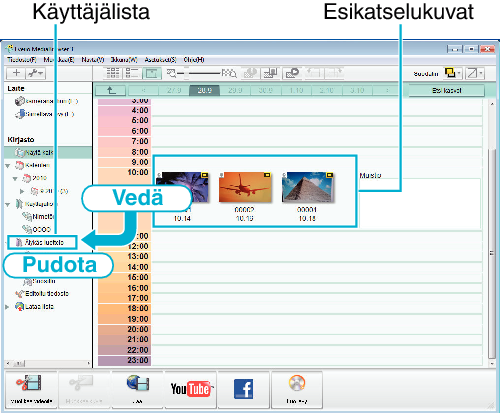Open the Ohje(H) help menu
500x413 pixels.
tap(194, 60)
